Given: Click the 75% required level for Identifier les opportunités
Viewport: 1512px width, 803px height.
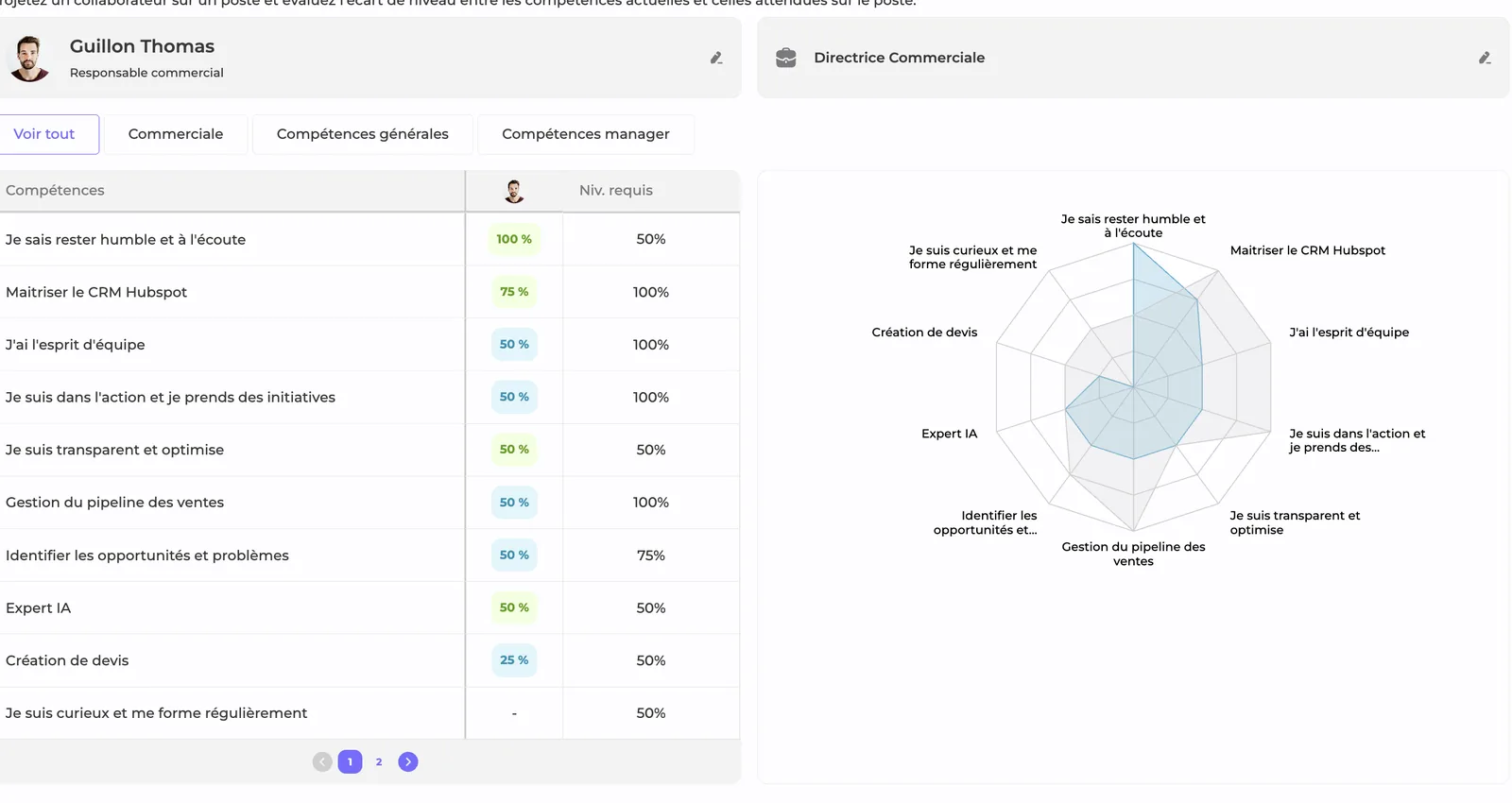Looking at the screenshot, I should point(651,555).
